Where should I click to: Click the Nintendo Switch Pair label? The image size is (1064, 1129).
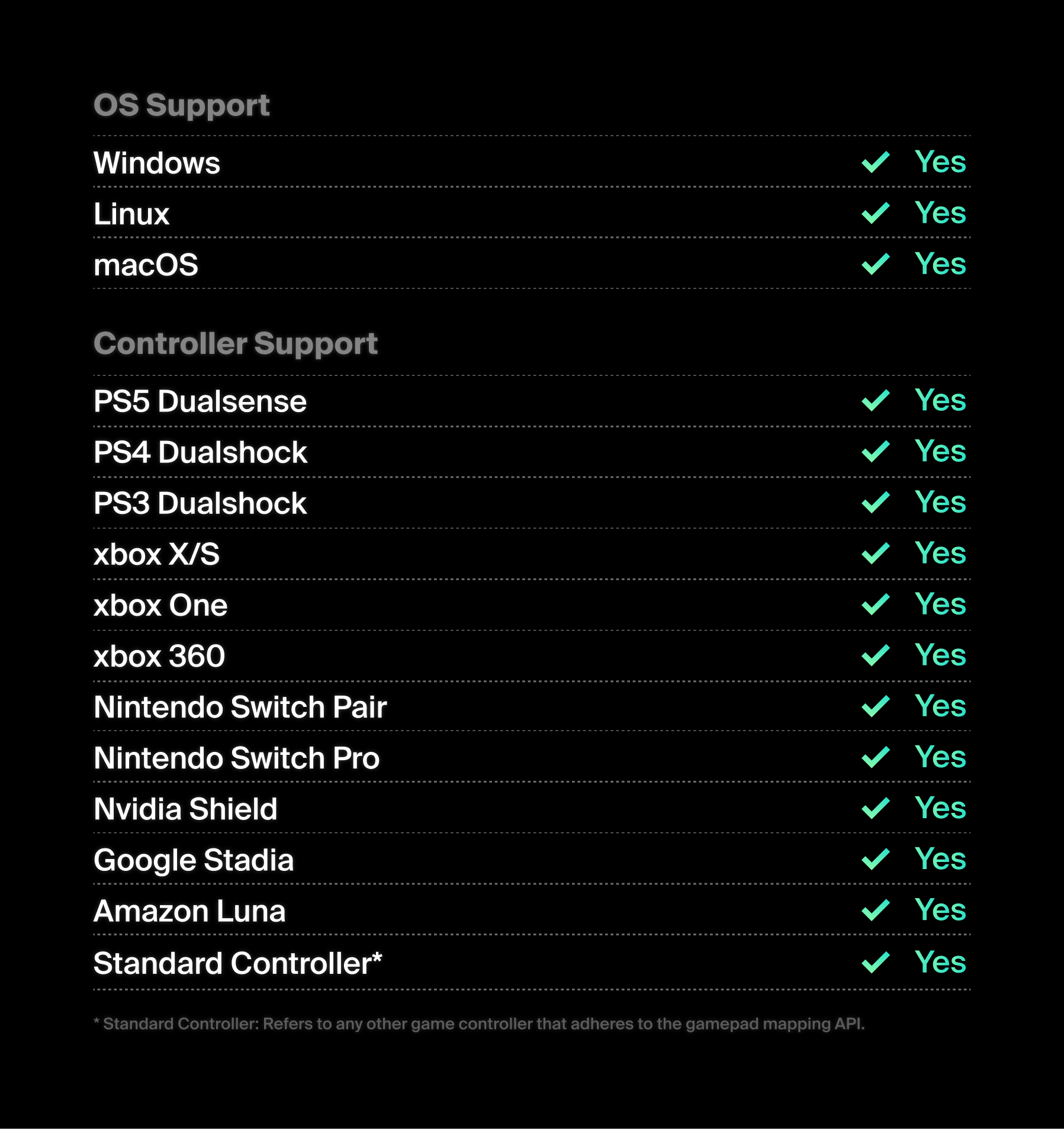pos(240,707)
